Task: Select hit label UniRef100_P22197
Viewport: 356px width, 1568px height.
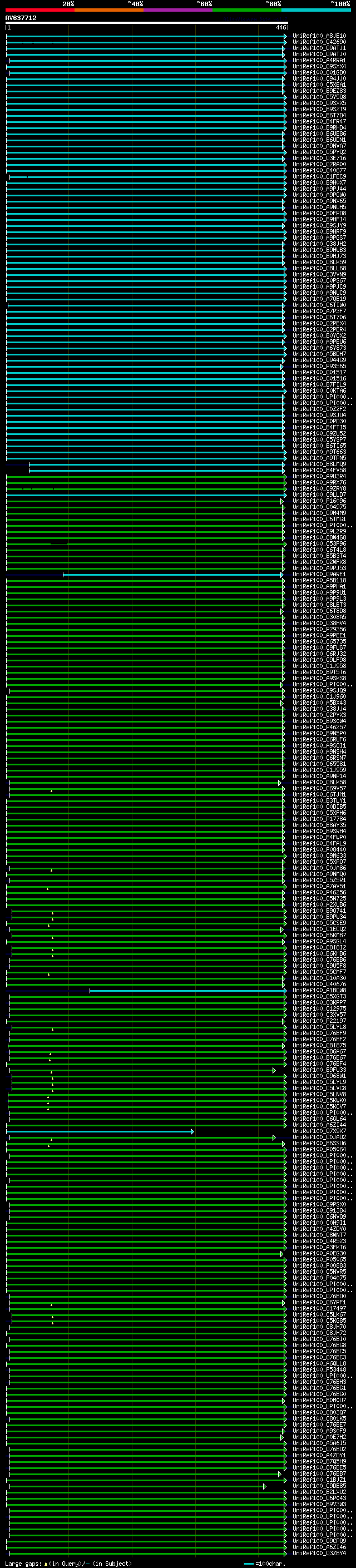Action: click(319, 1021)
